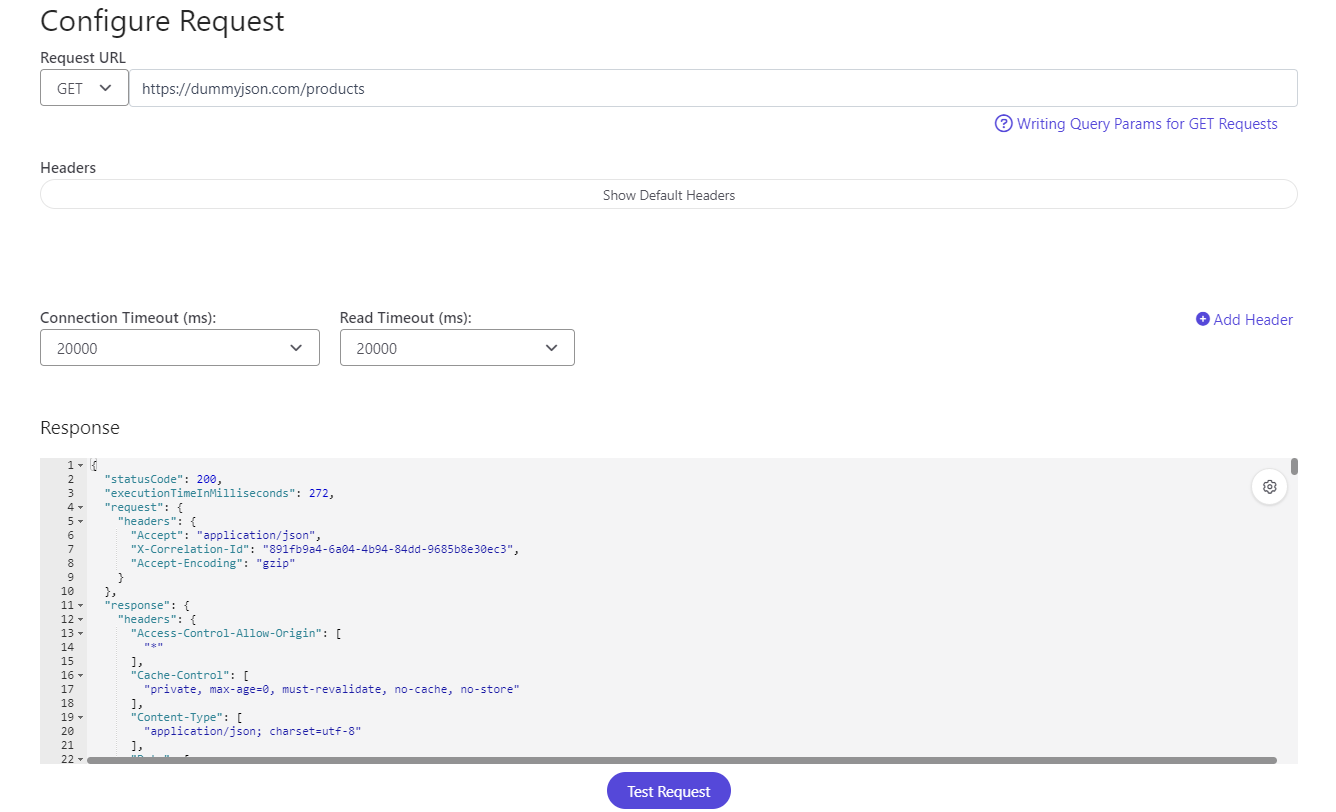Click Add Header link
The image size is (1336, 812).
1253,320
